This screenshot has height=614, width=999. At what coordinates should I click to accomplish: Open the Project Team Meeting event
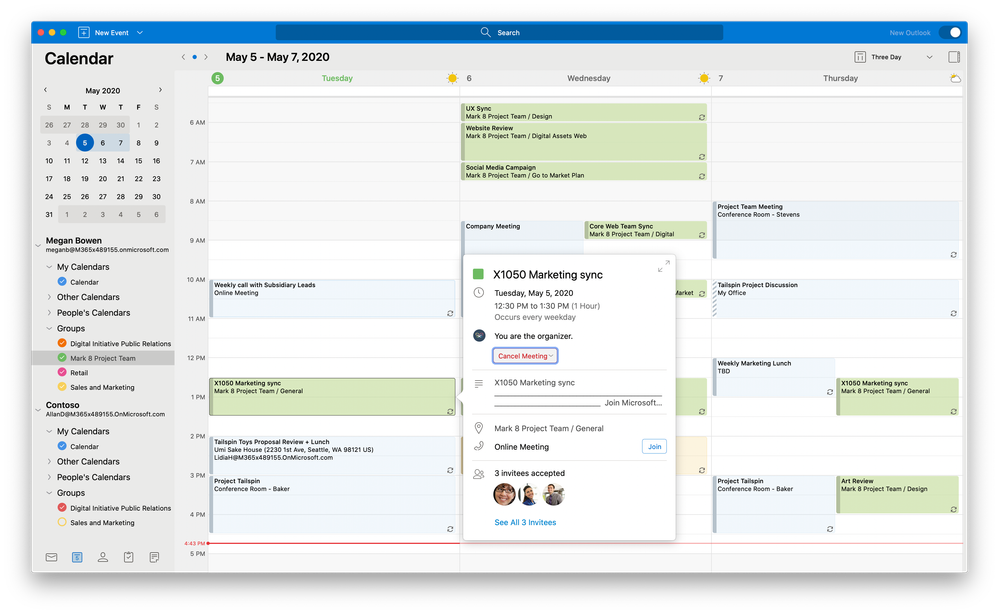836,230
